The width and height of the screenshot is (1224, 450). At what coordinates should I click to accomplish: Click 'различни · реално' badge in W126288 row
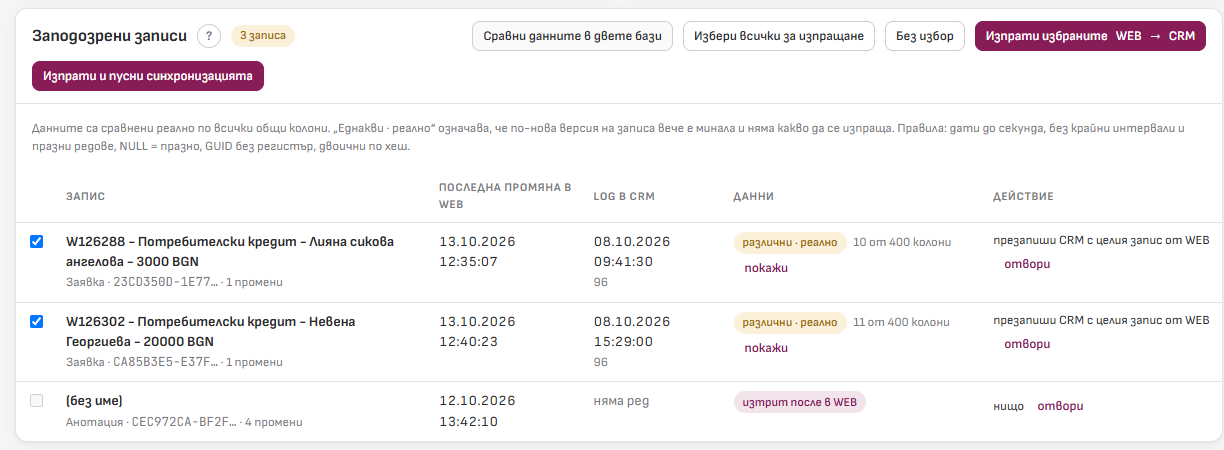coord(791,242)
